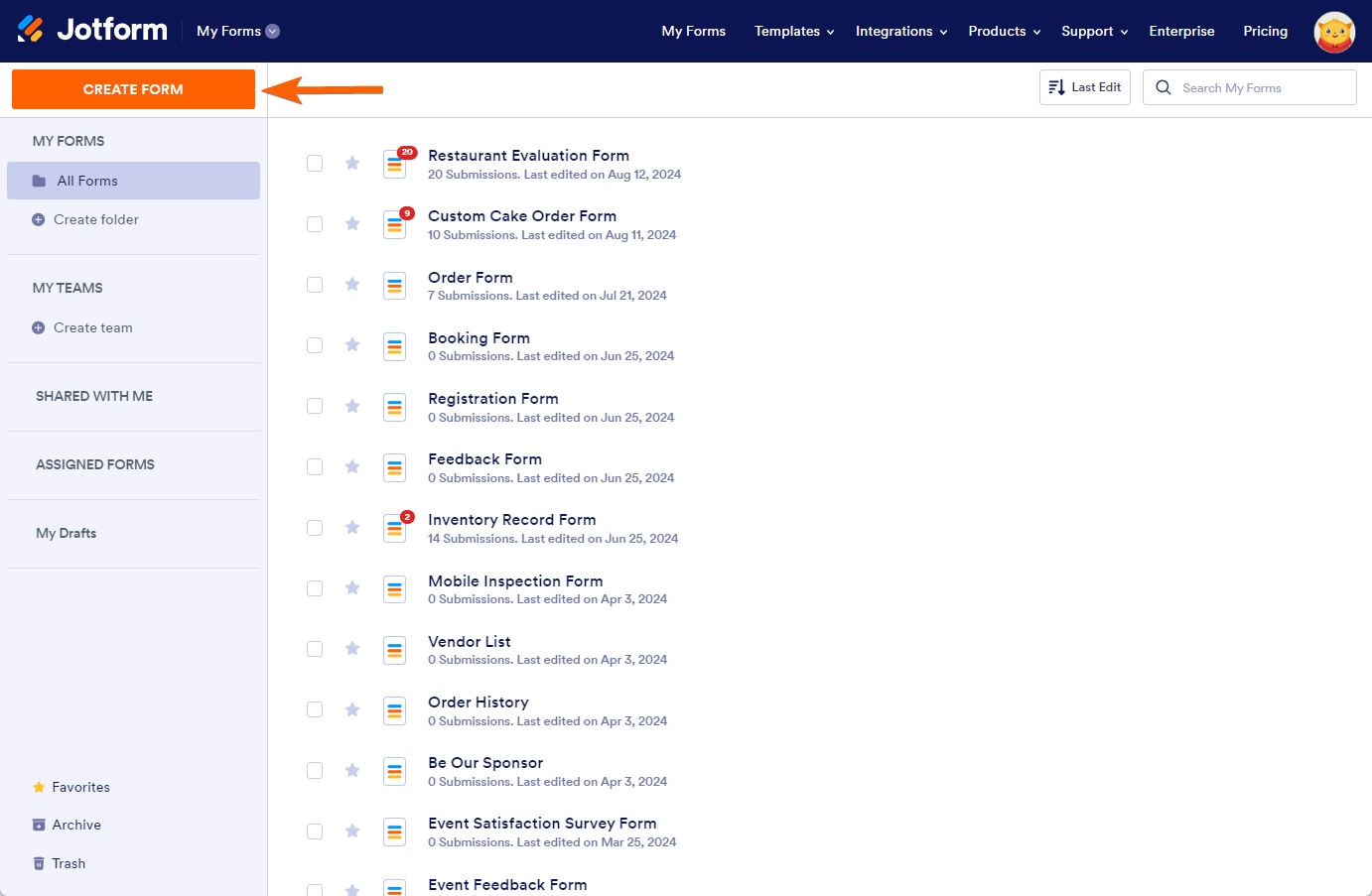This screenshot has width=1372, height=896.
Task: Click the Custom Cake Order Form icon
Action: click(395, 224)
